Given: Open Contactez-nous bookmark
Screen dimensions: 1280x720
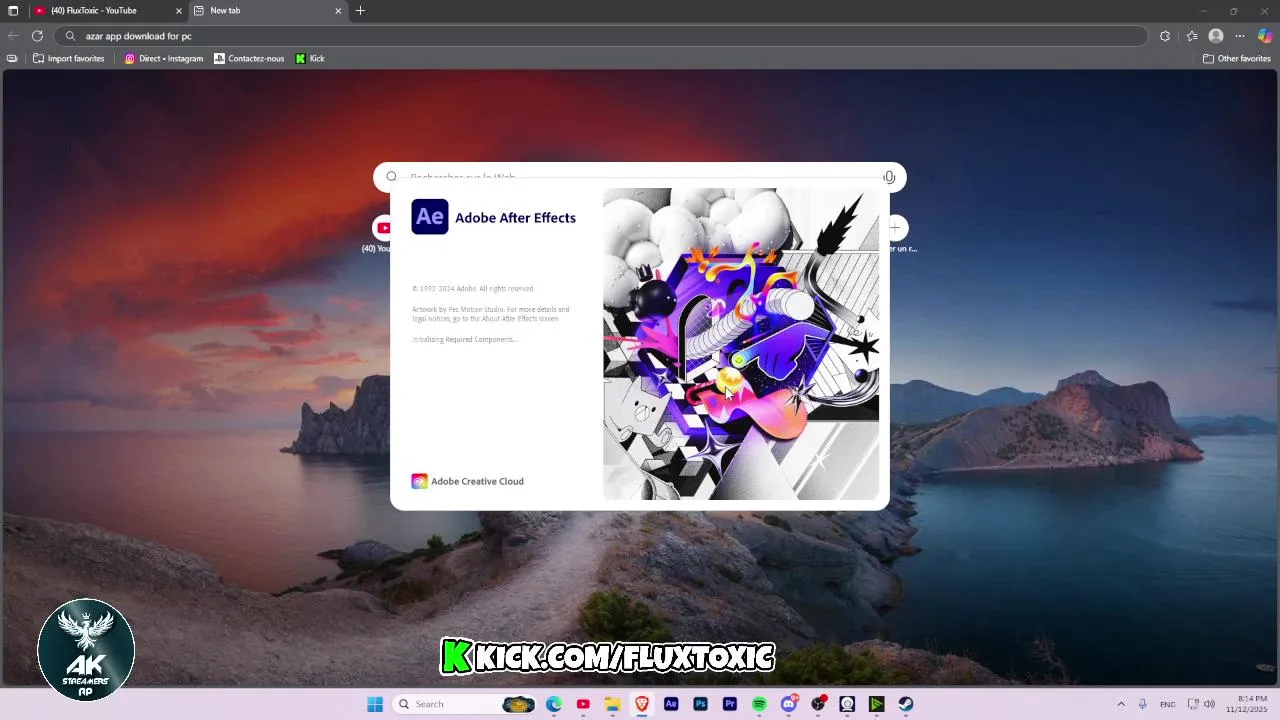Looking at the screenshot, I should coord(249,59).
